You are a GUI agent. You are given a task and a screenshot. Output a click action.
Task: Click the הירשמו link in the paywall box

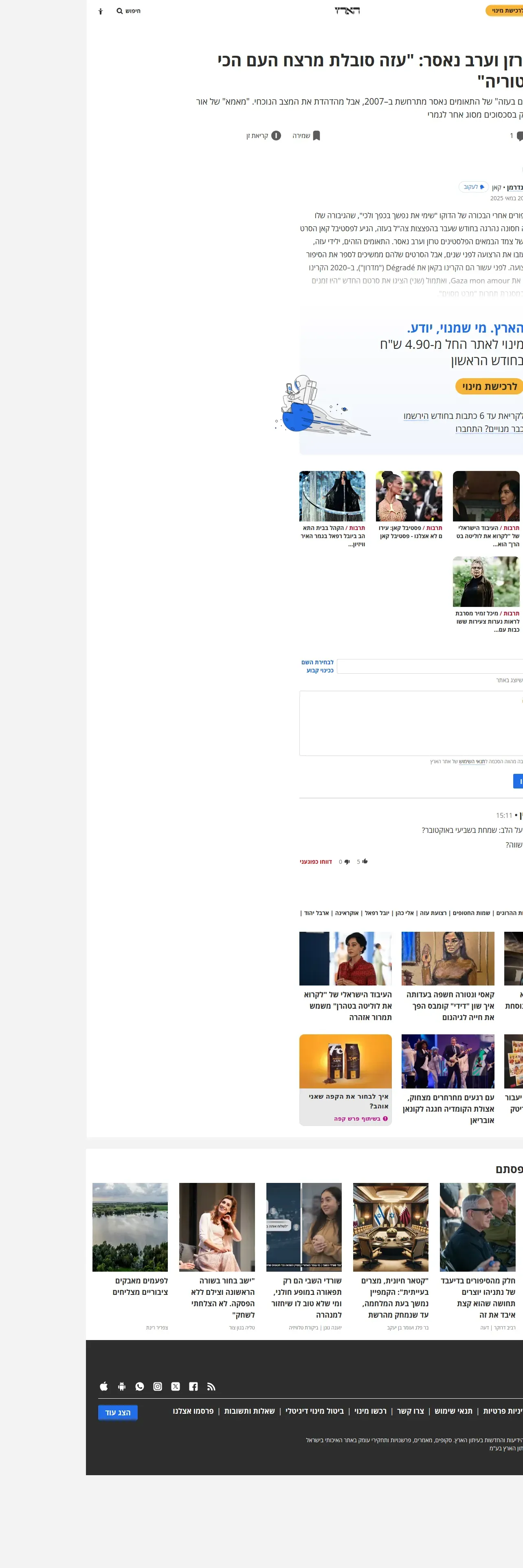(x=416, y=416)
